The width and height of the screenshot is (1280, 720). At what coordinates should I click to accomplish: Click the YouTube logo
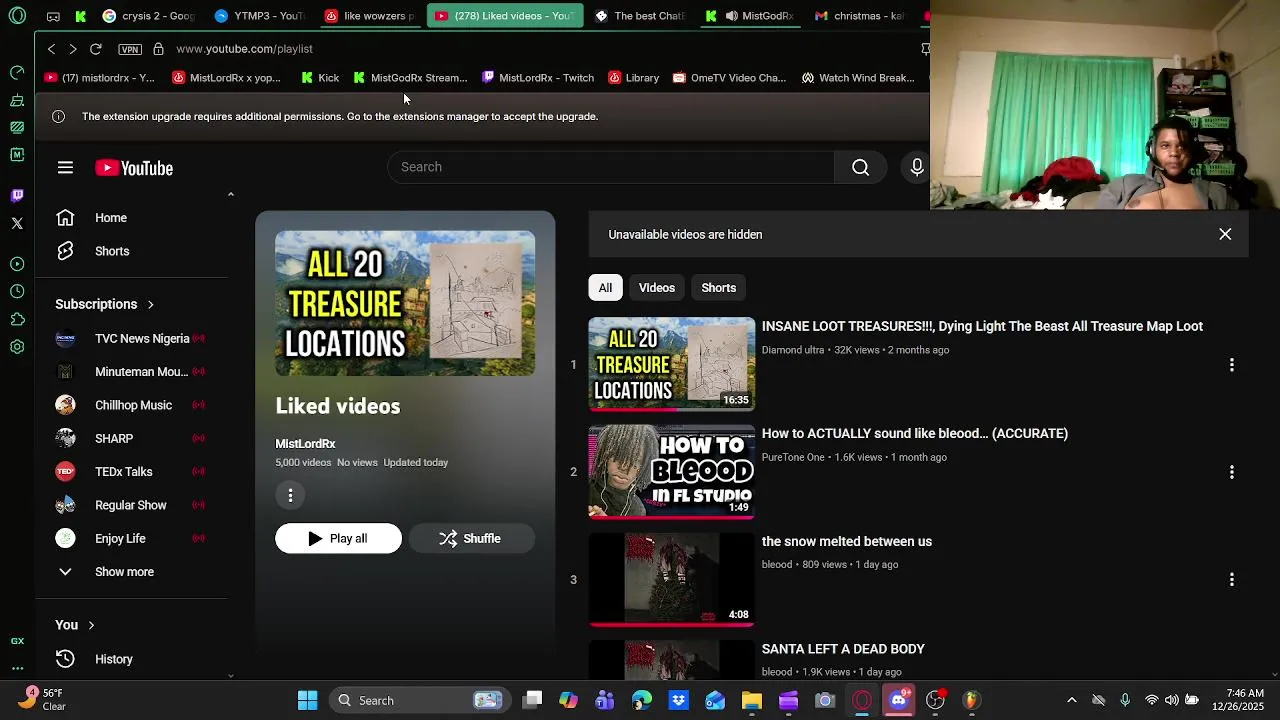tap(134, 168)
